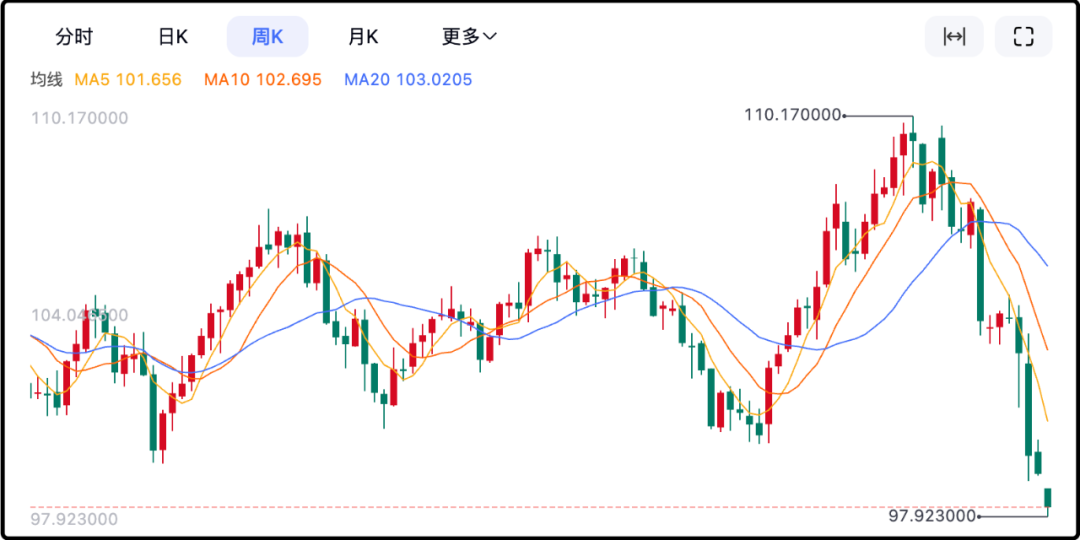1080x540 pixels.
Task: Click the 110.170000 high price callout on the chart
Action: coord(793,115)
